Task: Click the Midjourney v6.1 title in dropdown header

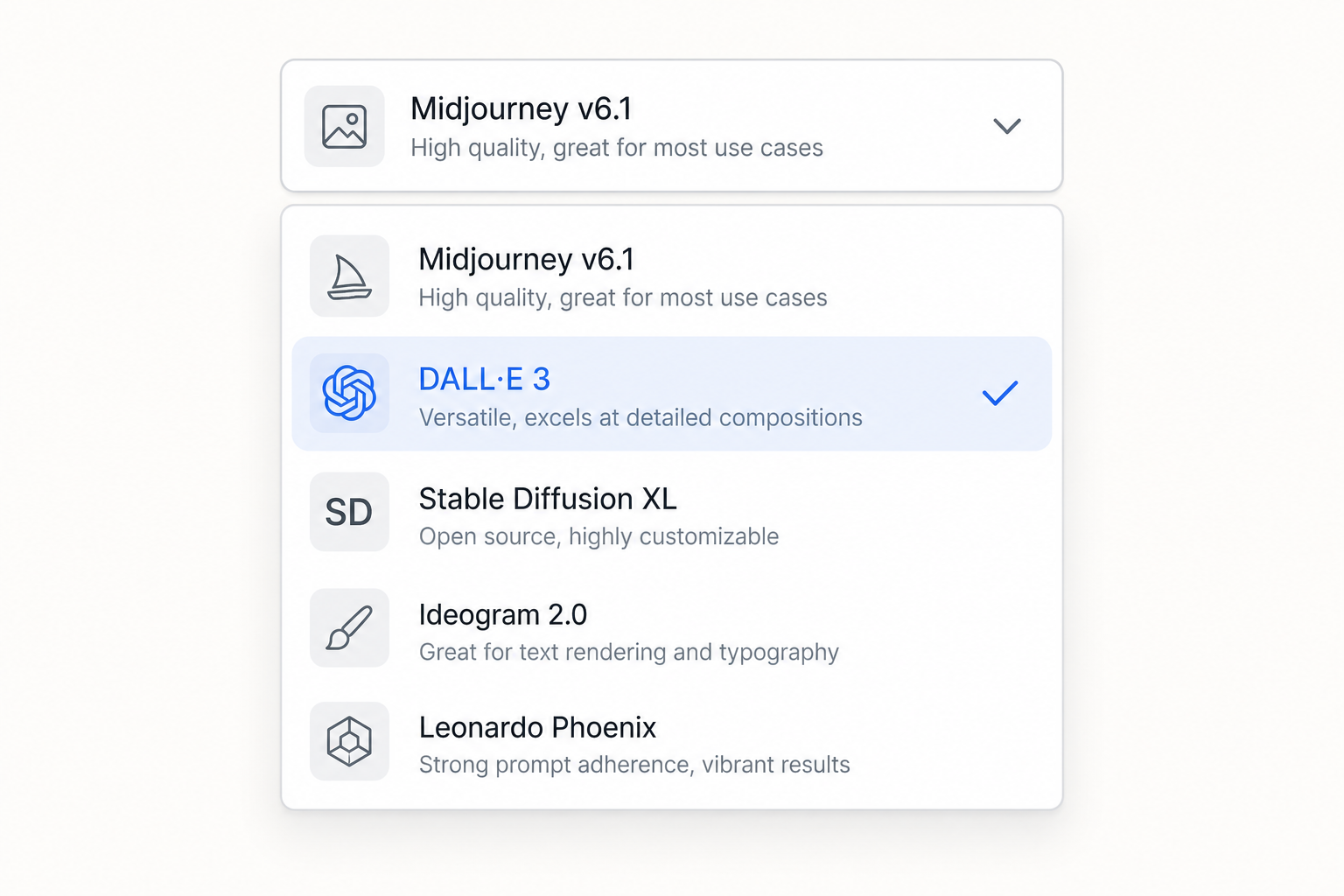Action: pos(521,108)
